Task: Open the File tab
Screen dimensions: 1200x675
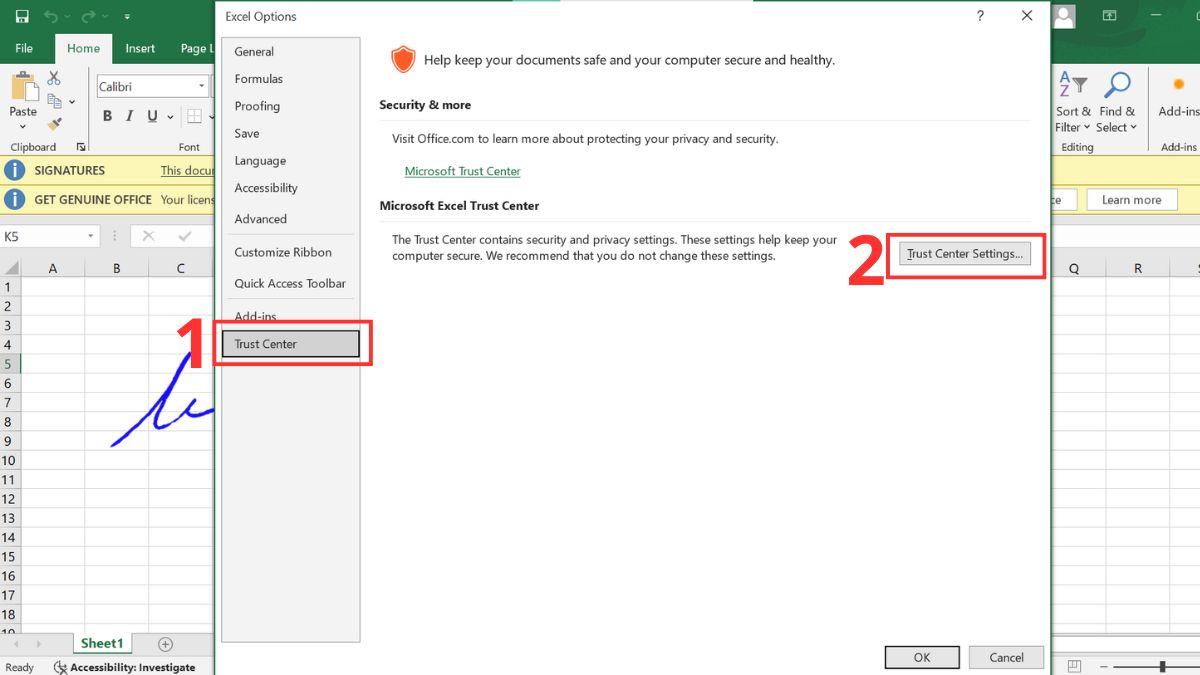Action: point(24,48)
